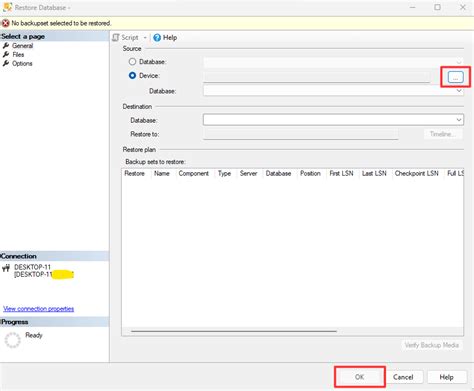Click the server connection icon

tap(6, 268)
